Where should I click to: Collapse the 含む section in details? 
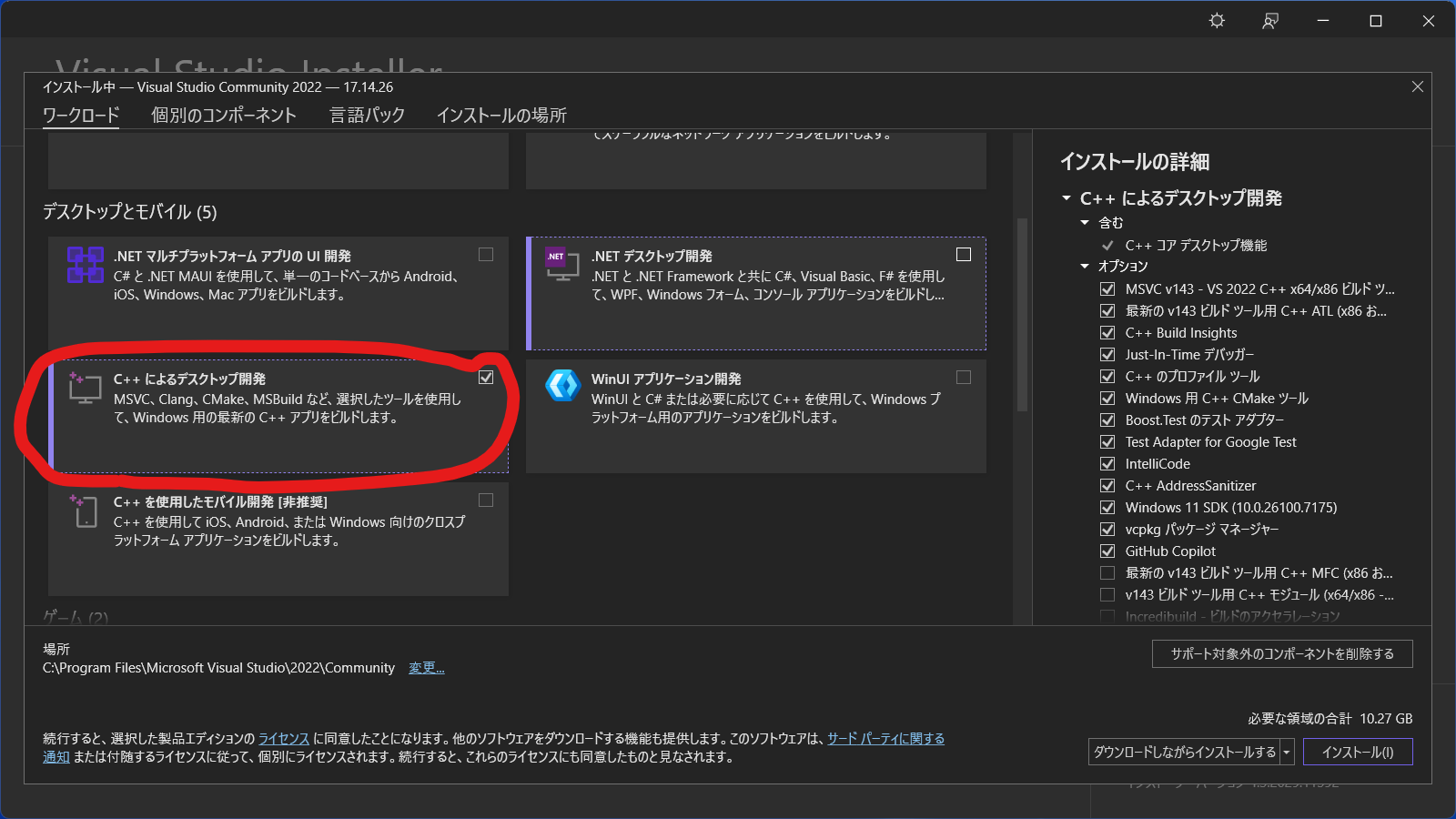coord(1085,223)
